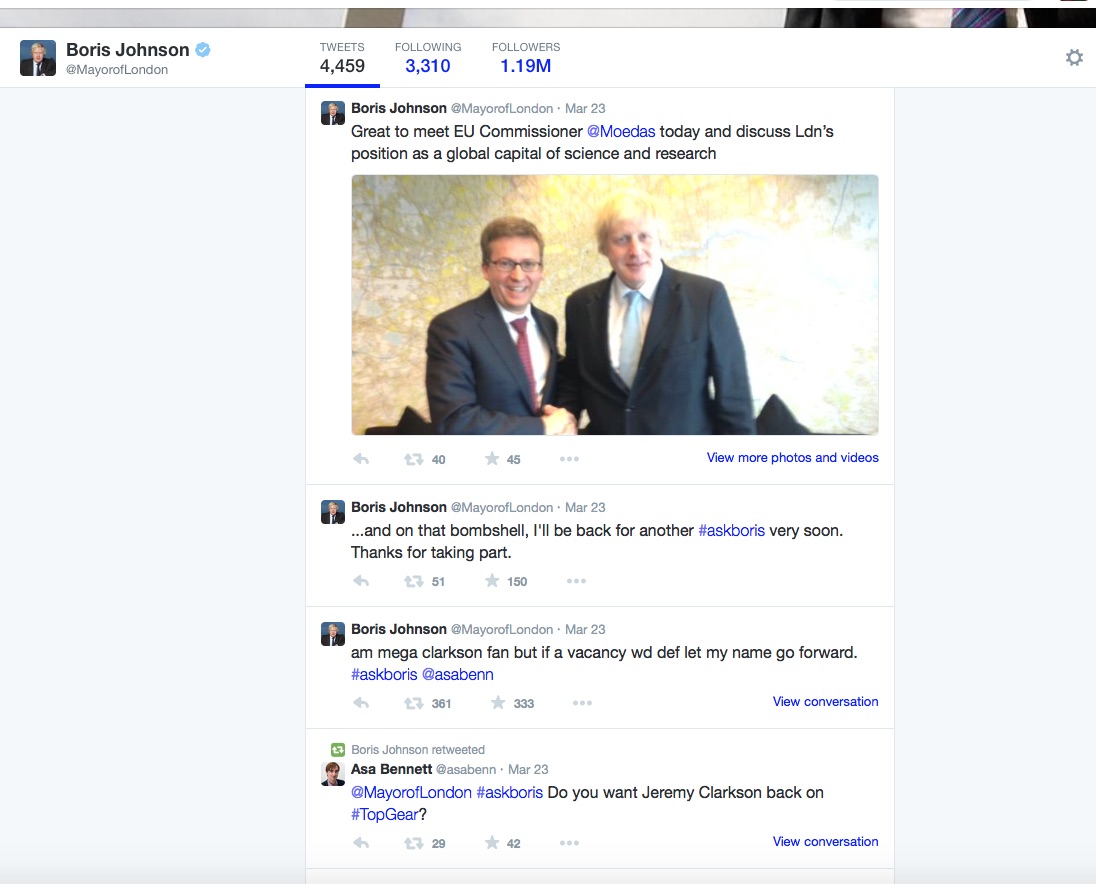This screenshot has width=1096, height=884.
Task: Open the #askboris hashtag in bombshell tweet
Action: pos(732,530)
